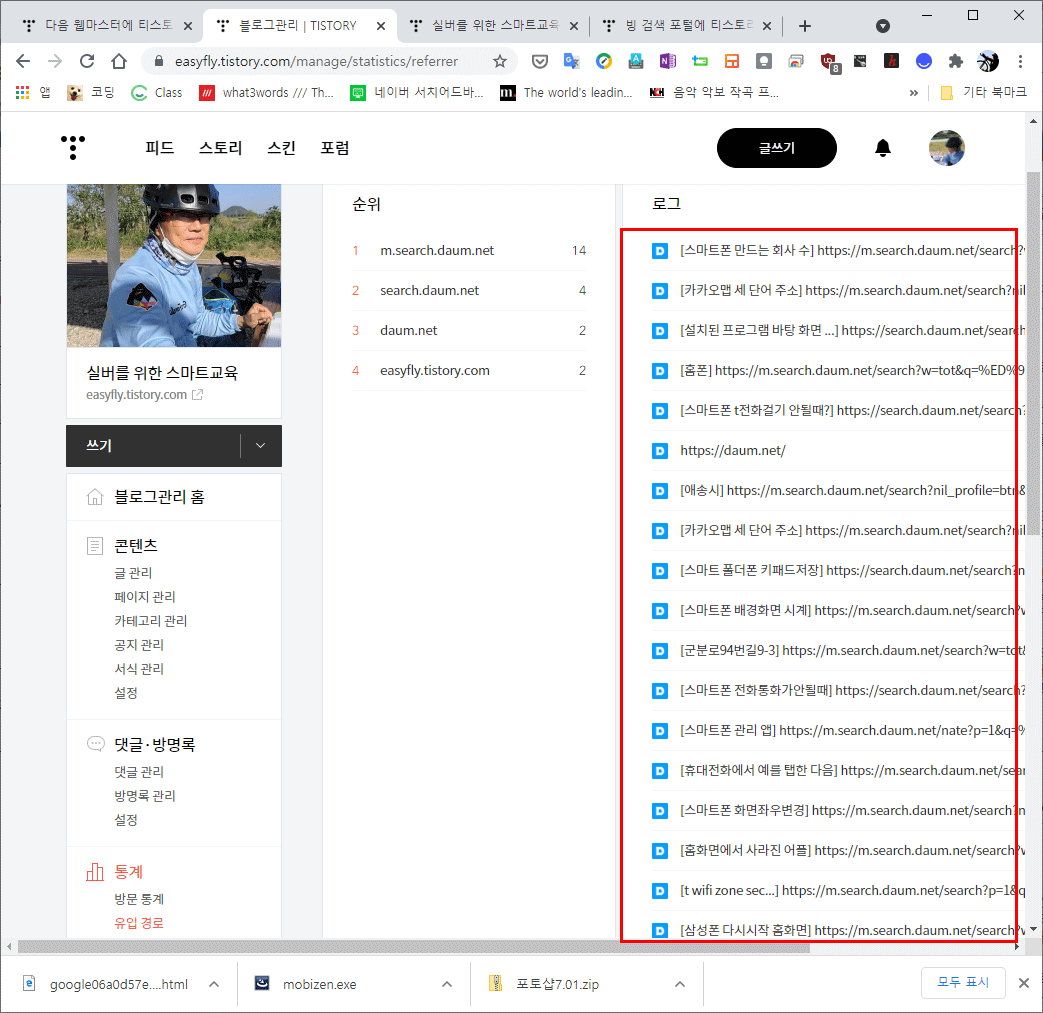This screenshot has width=1043, height=1013.
Task: Close the 블로그관리 TISTORY tab
Action: click(380, 26)
